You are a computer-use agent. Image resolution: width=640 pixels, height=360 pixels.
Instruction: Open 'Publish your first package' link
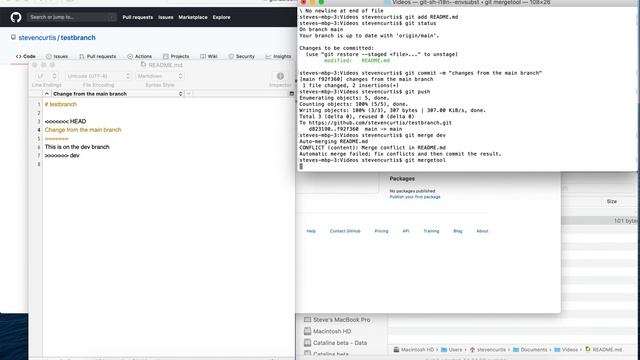(415, 197)
